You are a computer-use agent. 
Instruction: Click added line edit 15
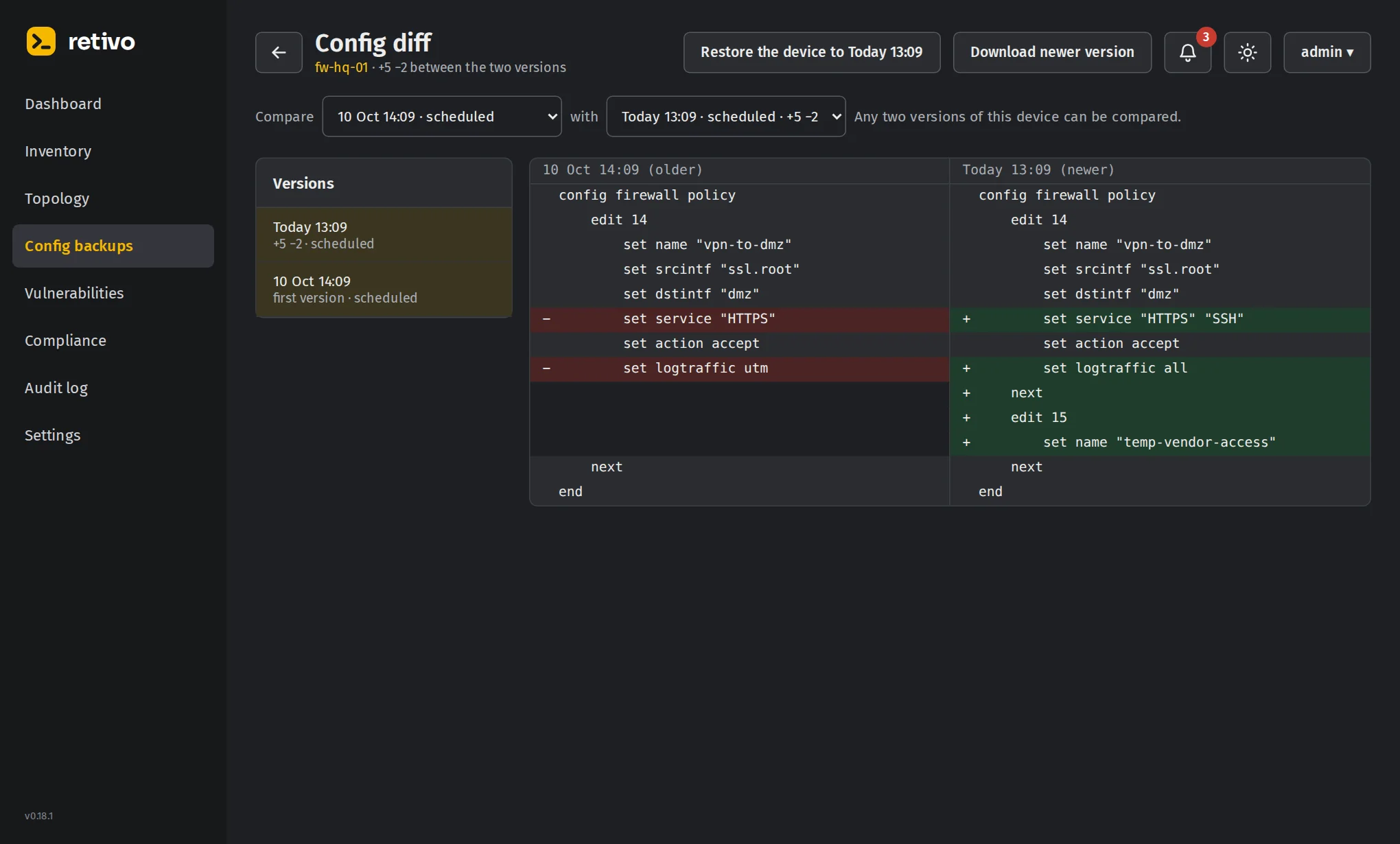pyautogui.click(x=1160, y=417)
